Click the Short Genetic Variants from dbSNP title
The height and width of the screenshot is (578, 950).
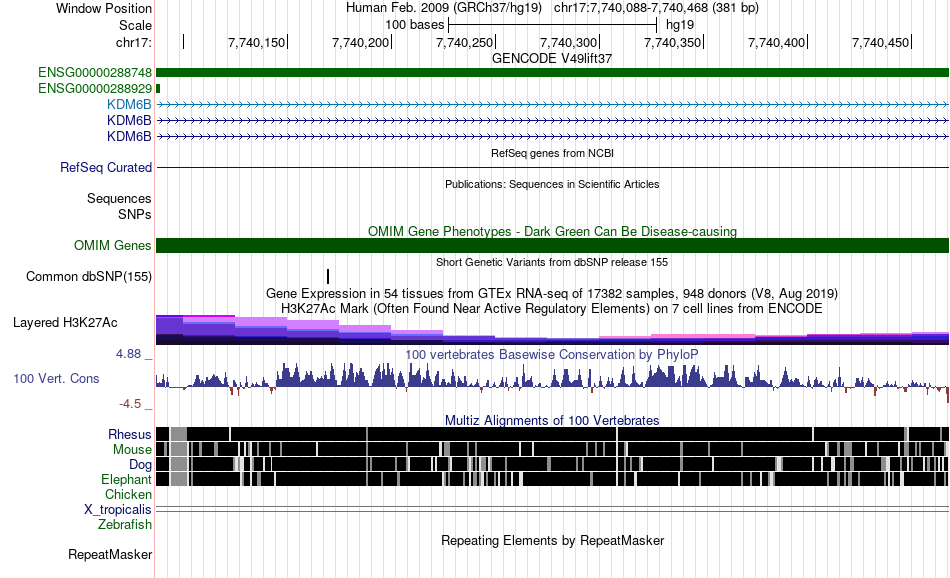coord(552,262)
